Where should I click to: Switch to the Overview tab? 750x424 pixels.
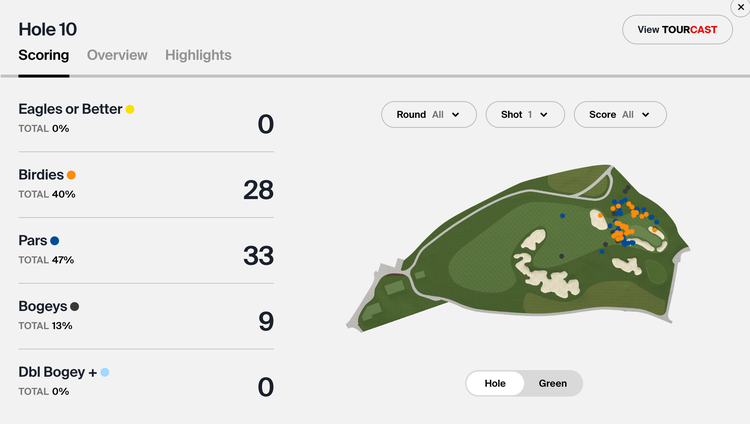pyautogui.click(x=117, y=56)
